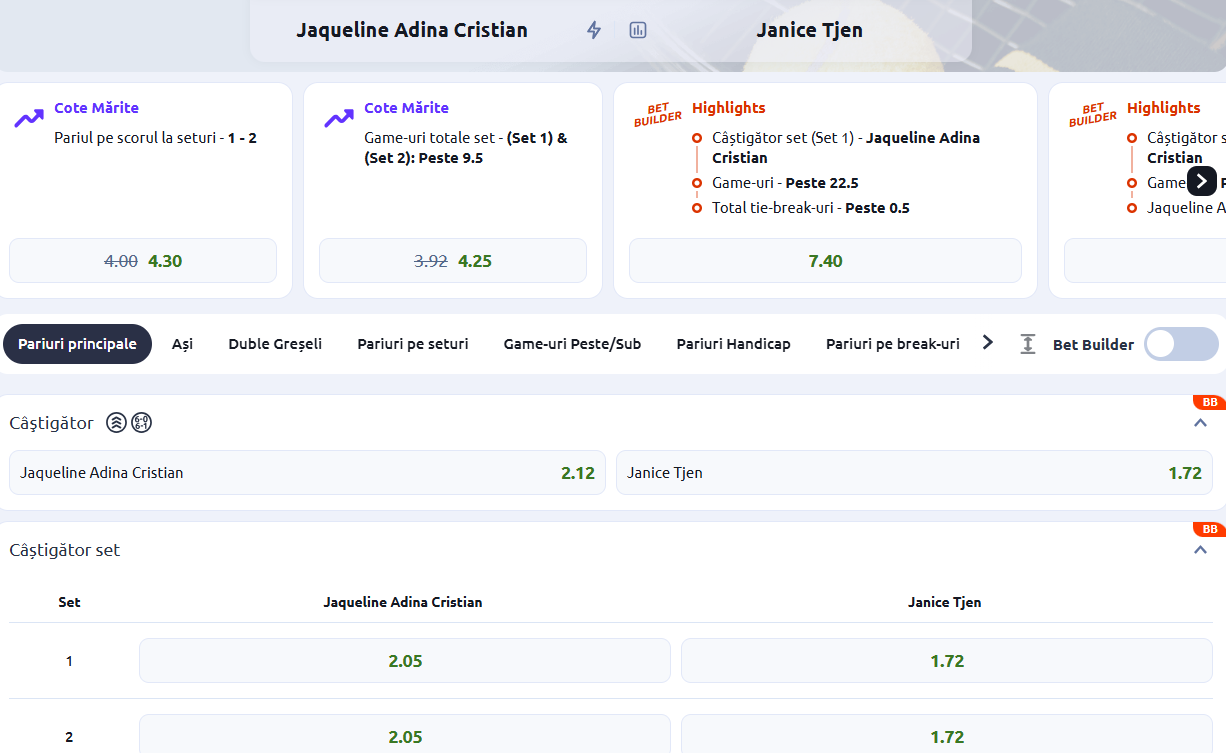Open the Game-uri Peste/Sub category
The image size is (1226, 753).
point(572,343)
